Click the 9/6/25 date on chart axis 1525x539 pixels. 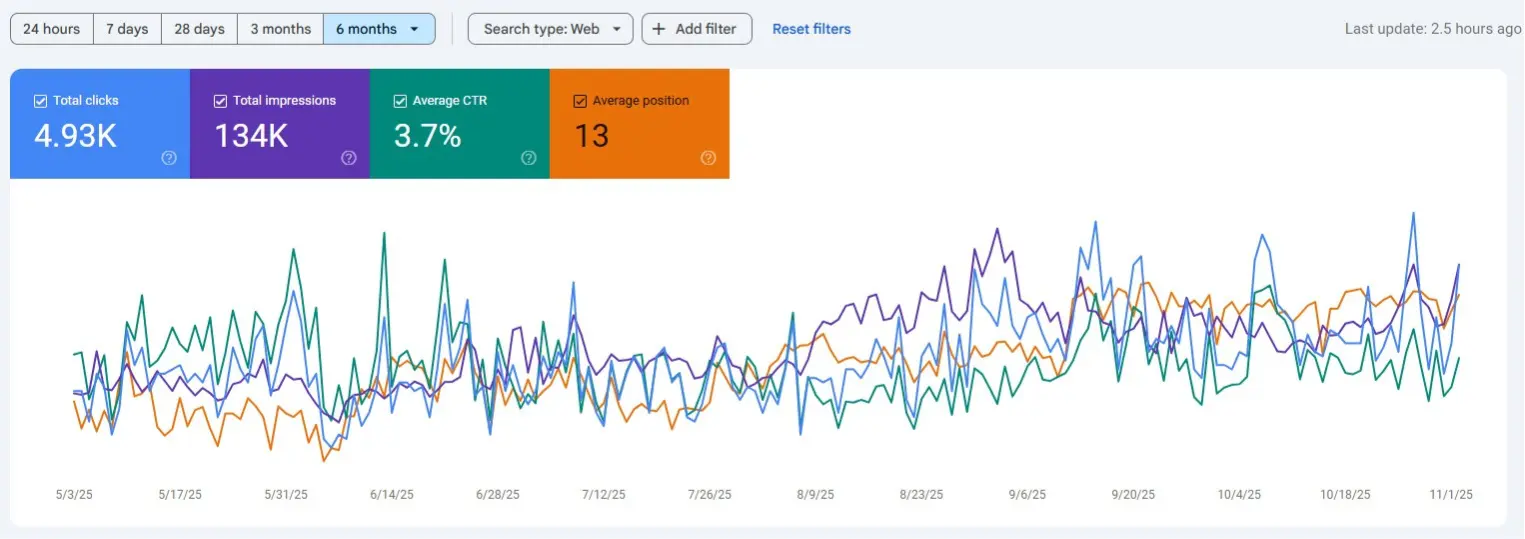point(1027,495)
